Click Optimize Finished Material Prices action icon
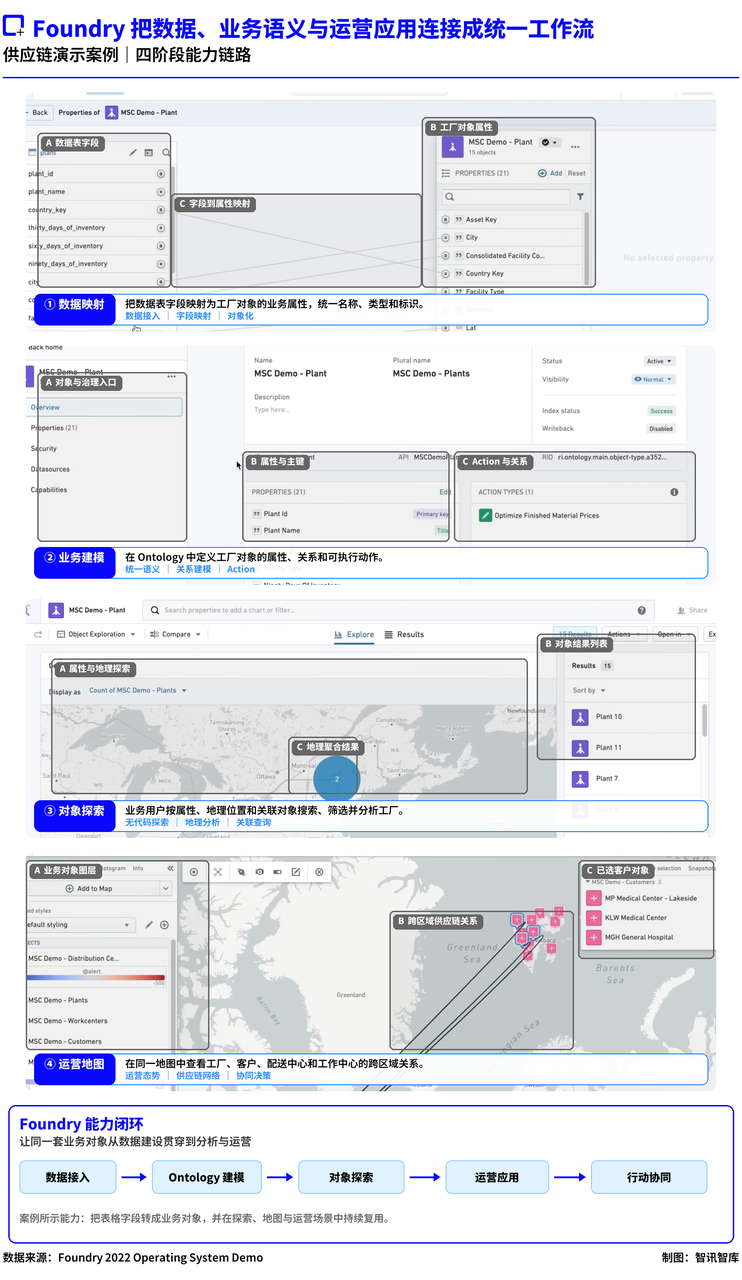 coord(486,516)
